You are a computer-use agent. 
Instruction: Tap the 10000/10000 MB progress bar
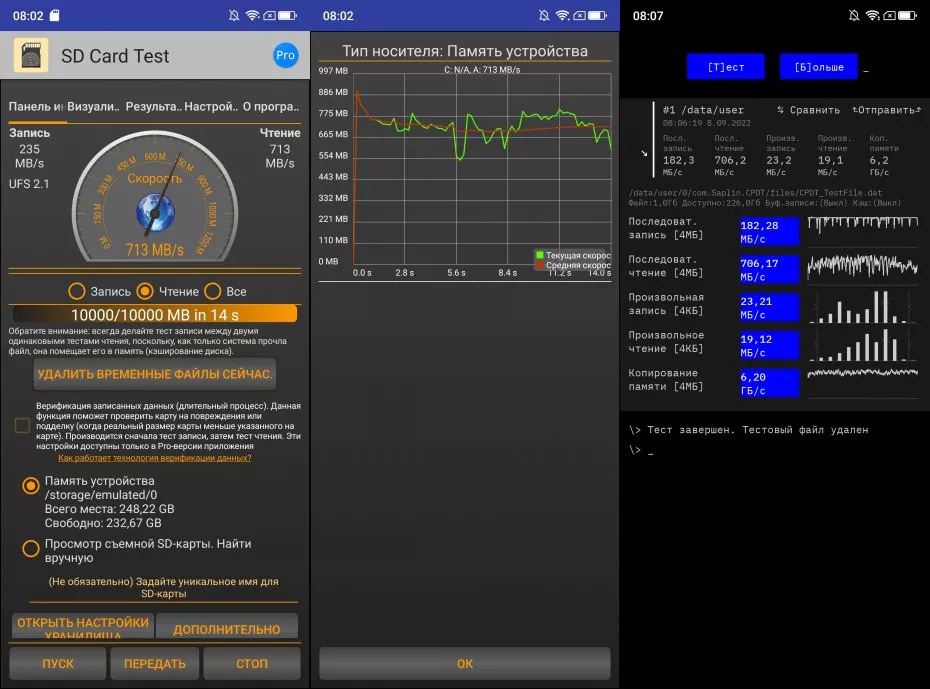[155, 313]
